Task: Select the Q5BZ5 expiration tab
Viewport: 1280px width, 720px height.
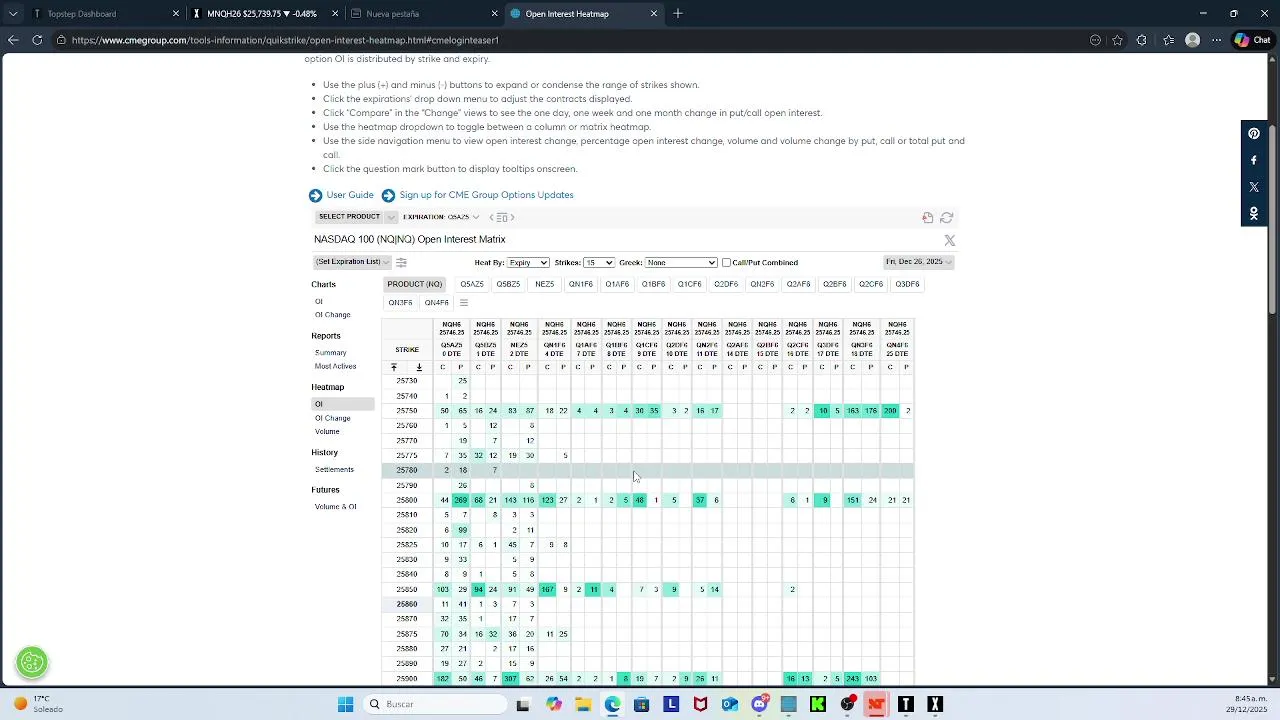Action: [x=508, y=284]
